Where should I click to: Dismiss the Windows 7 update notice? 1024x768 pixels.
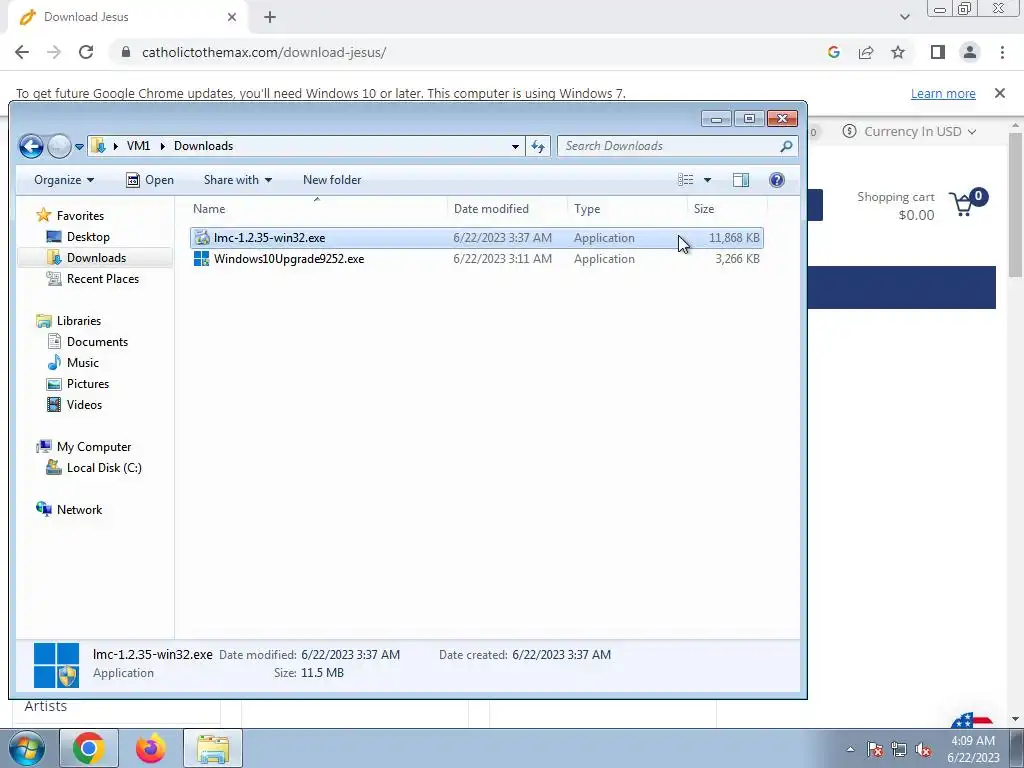pos(999,93)
